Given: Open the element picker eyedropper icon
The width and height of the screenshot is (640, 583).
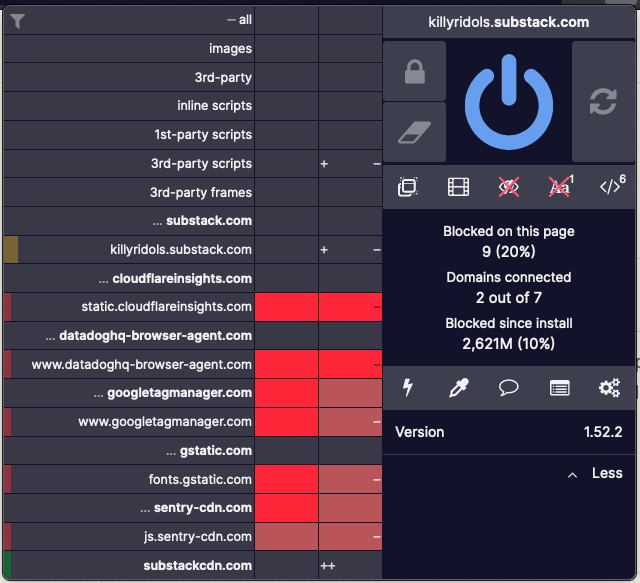Looking at the screenshot, I should point(458,388).
